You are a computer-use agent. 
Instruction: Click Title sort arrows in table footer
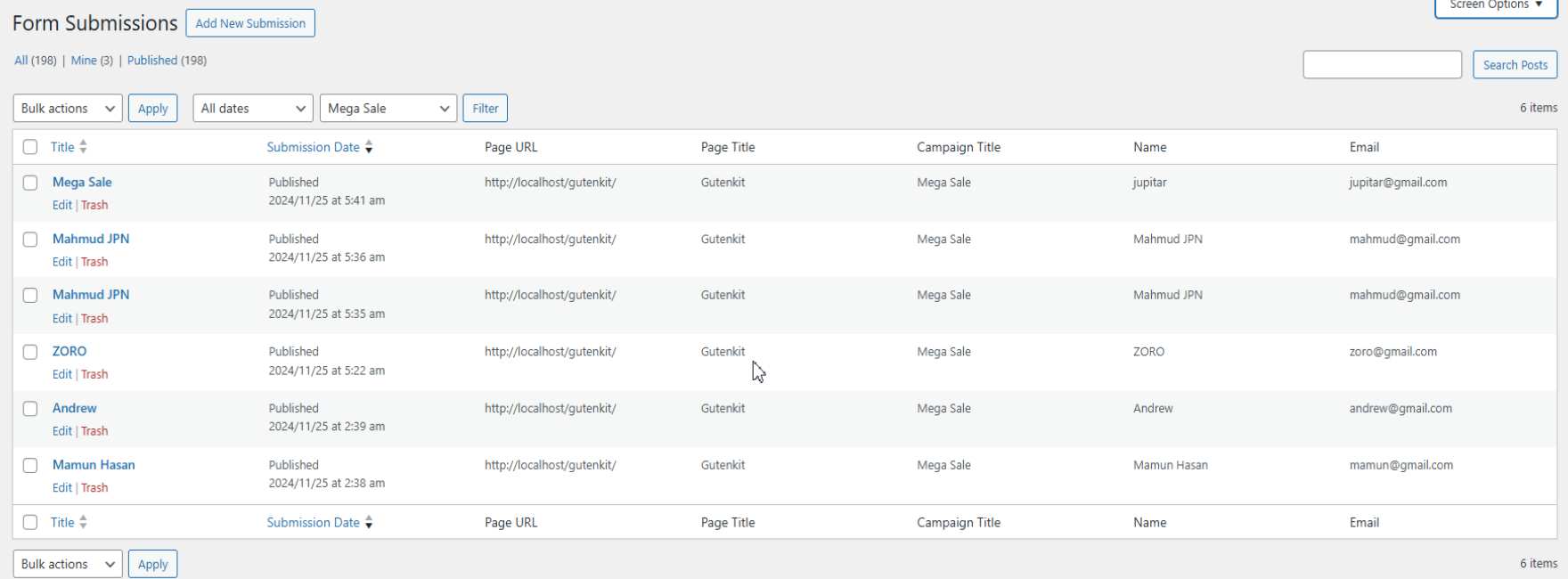(x=83, y=523)
